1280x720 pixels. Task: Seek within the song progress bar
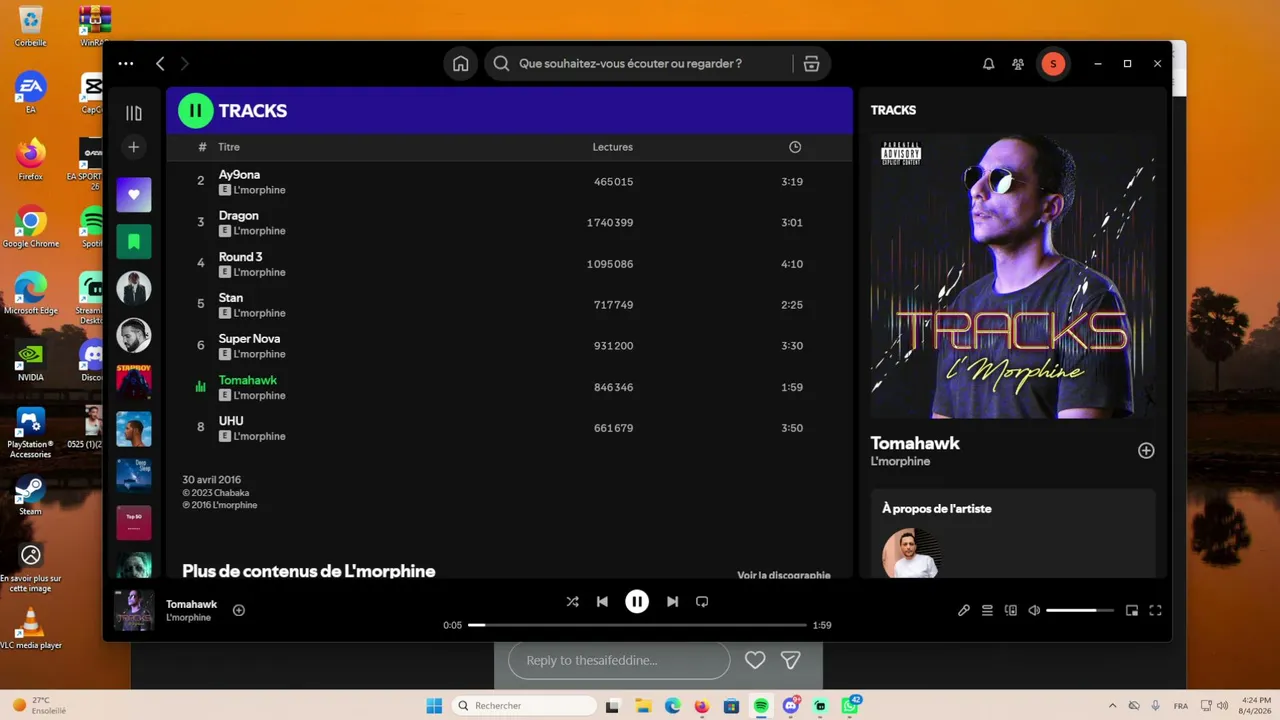(x=637, y=625)
